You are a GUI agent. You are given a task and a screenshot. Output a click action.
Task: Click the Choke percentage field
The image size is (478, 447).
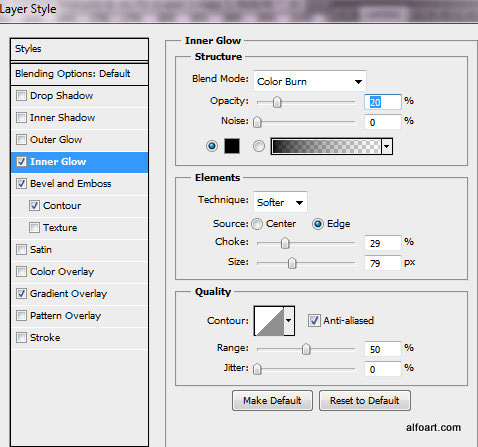coord(383,243)
